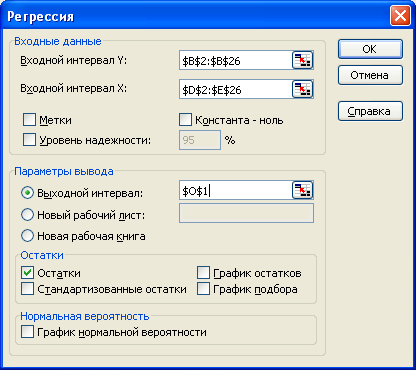Enable the Метки checkbox
Screen dimensions: 416x370
click(29, 119)
